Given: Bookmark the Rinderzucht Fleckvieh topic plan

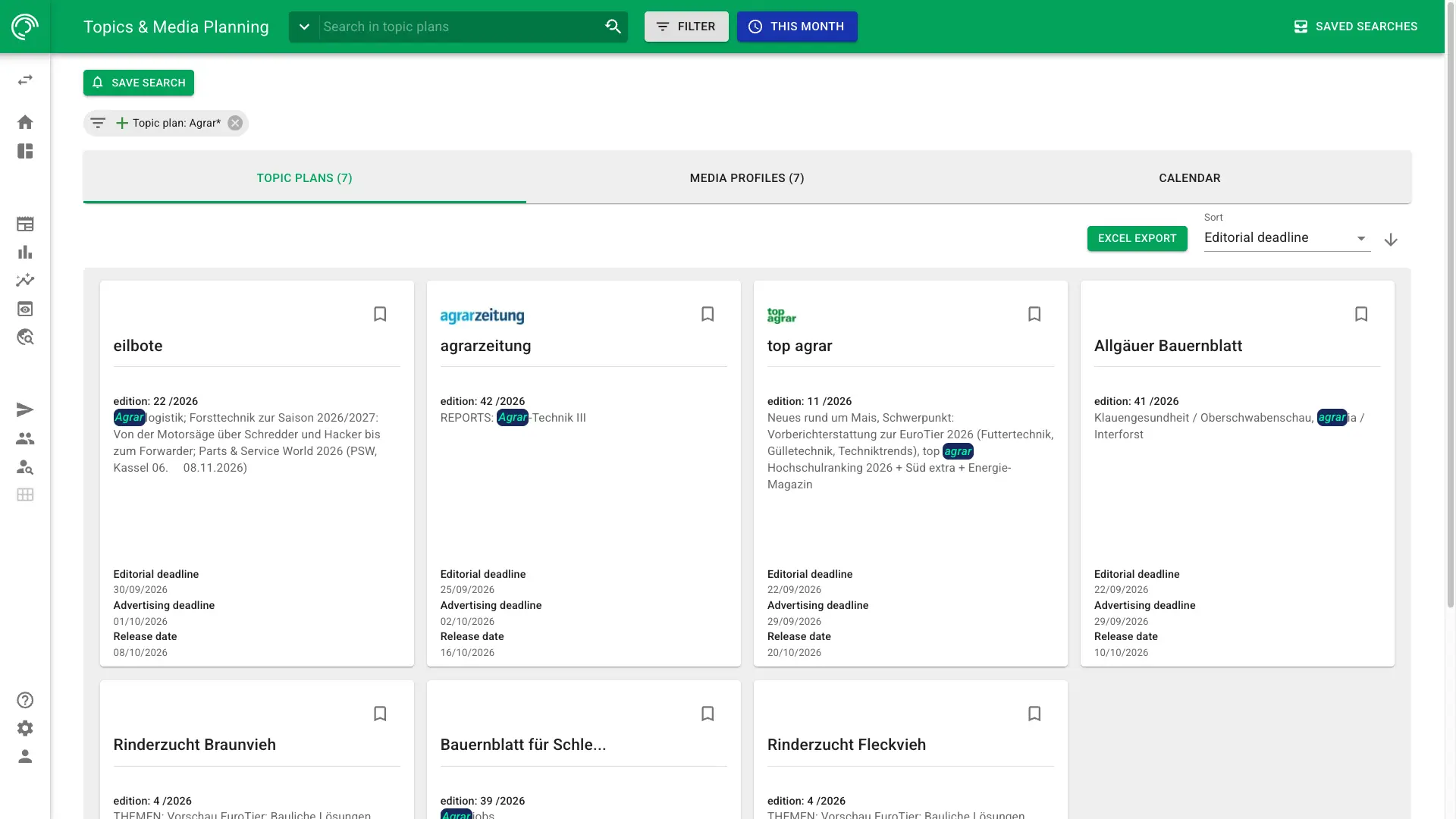Looking at the screenshot, I should point(1034,714).
